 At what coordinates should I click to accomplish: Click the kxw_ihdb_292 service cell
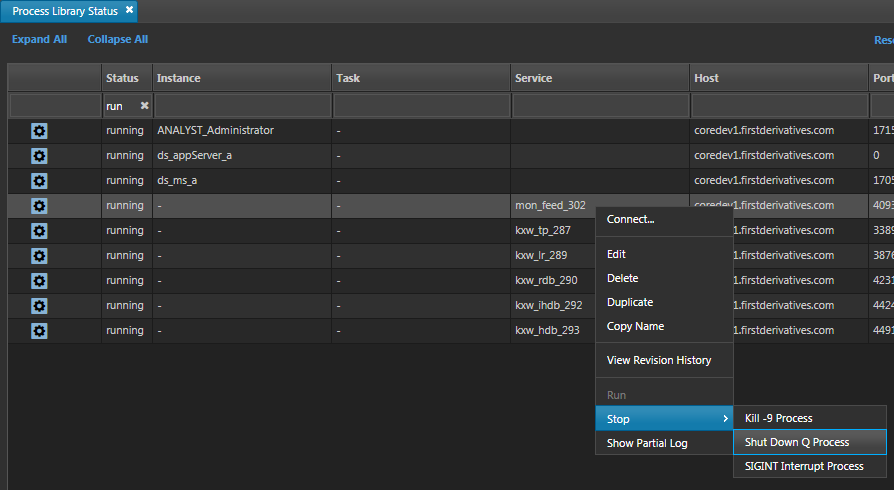click(x=553, y=306)
